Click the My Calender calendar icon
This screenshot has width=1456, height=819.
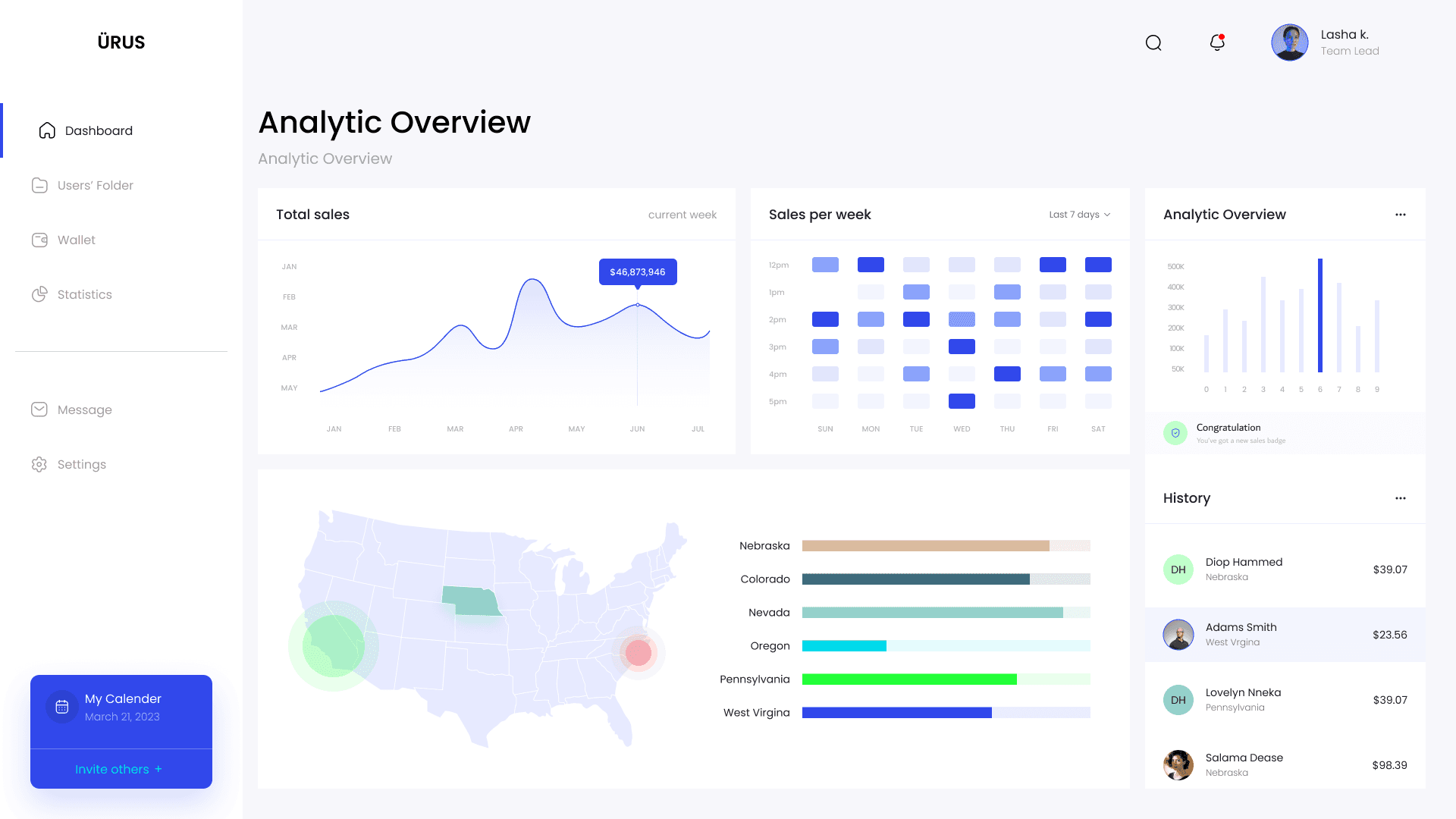62,707
